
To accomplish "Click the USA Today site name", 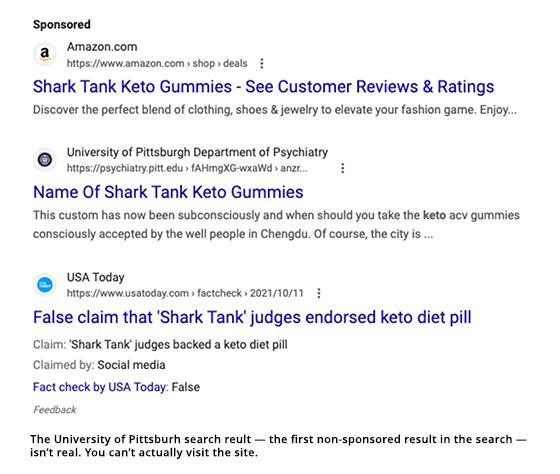I will point(95,277).
